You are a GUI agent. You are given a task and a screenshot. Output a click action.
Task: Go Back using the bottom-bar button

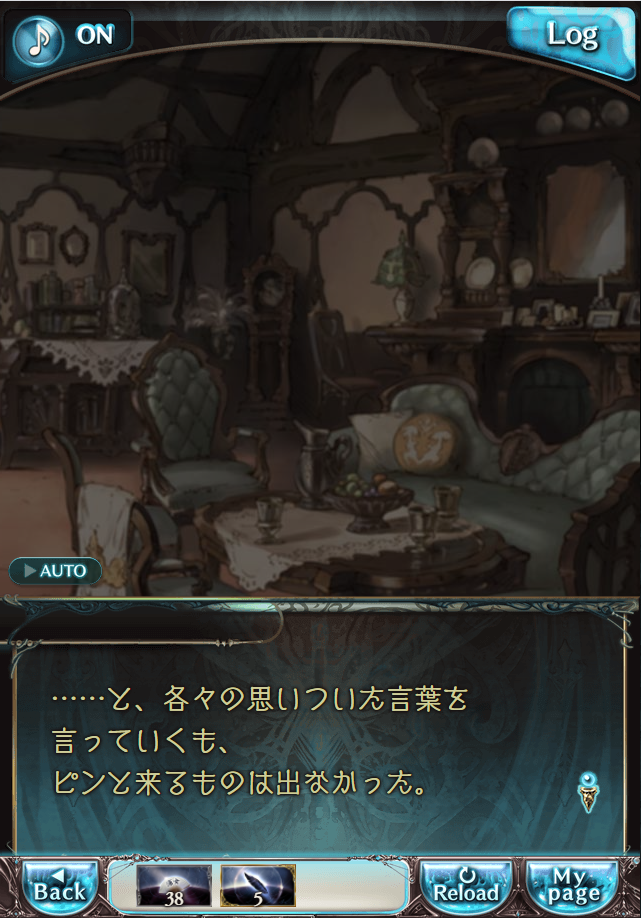pyautogui.click(x=59, y=888)
